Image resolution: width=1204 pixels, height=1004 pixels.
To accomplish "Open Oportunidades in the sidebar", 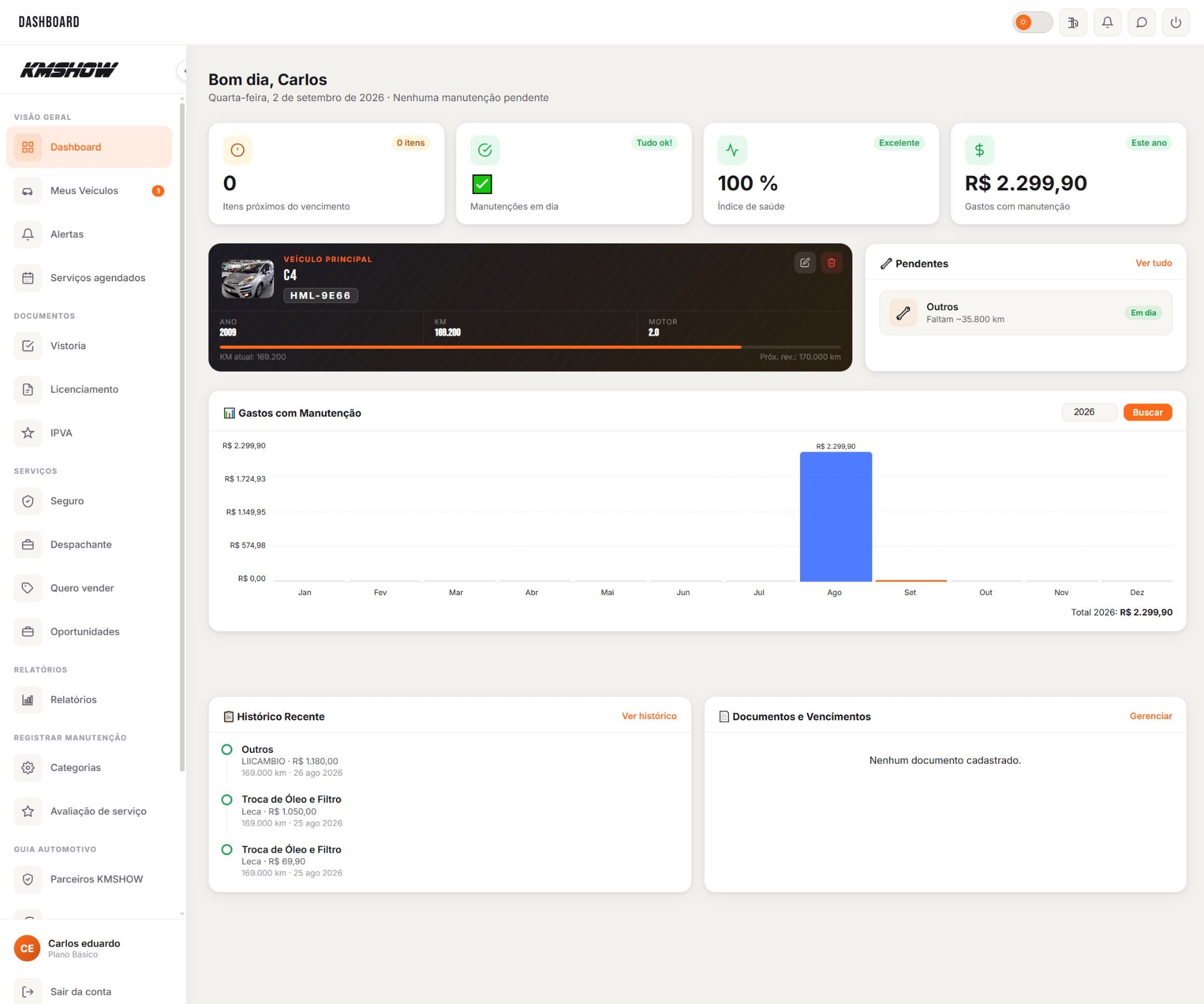I will tap(89, 632).
